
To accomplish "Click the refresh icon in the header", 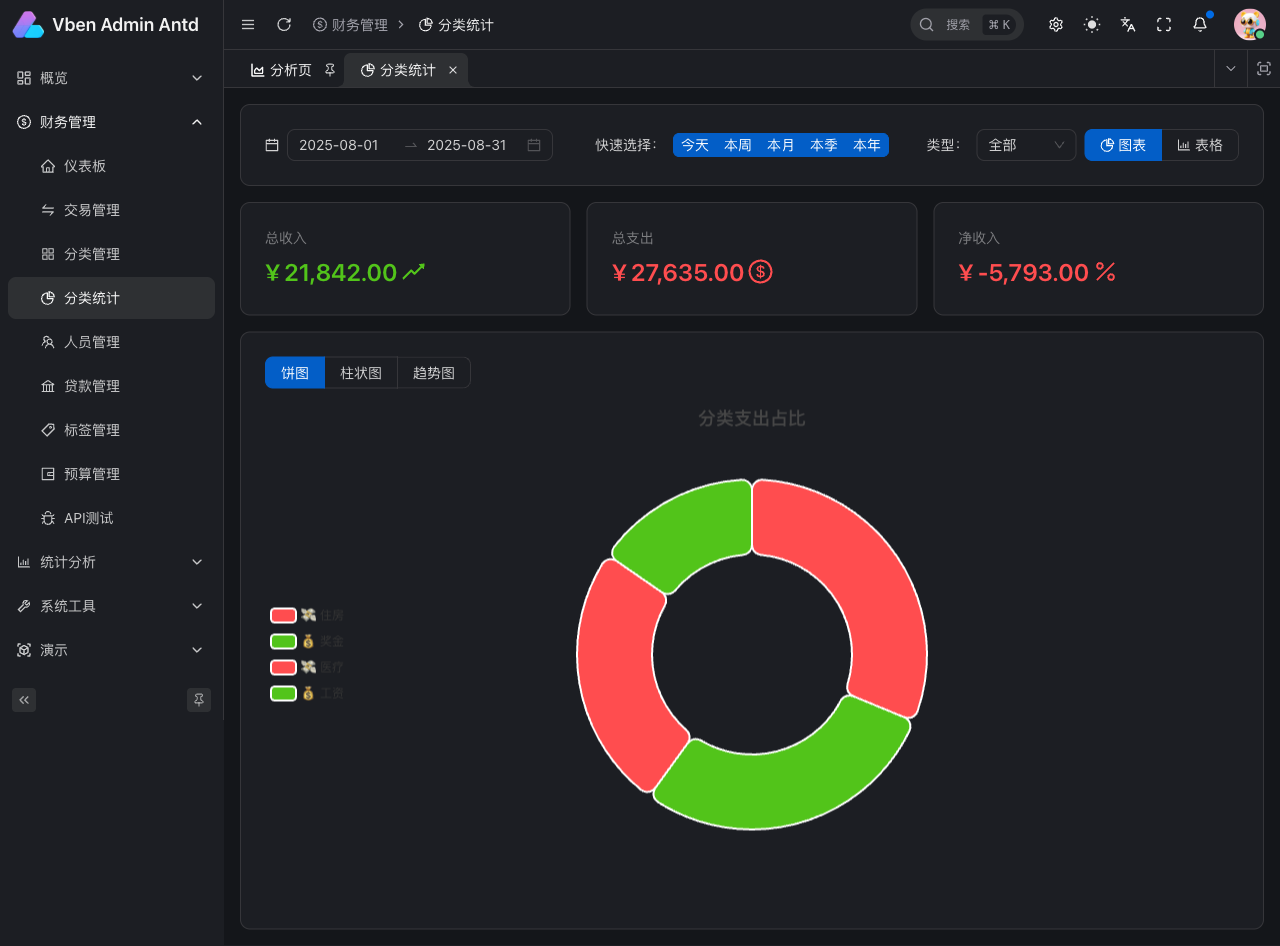I will 284,25.
